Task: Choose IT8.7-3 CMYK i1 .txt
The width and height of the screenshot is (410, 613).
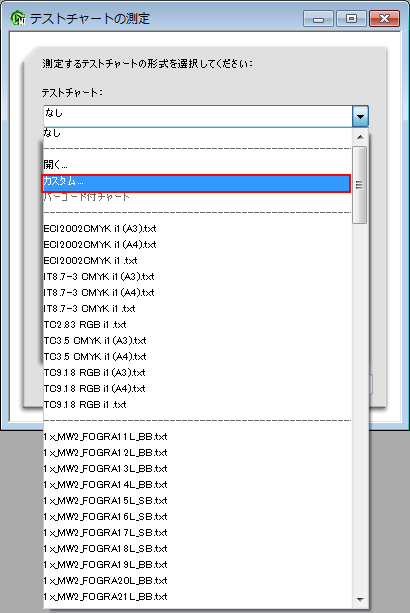Action: 197,308
